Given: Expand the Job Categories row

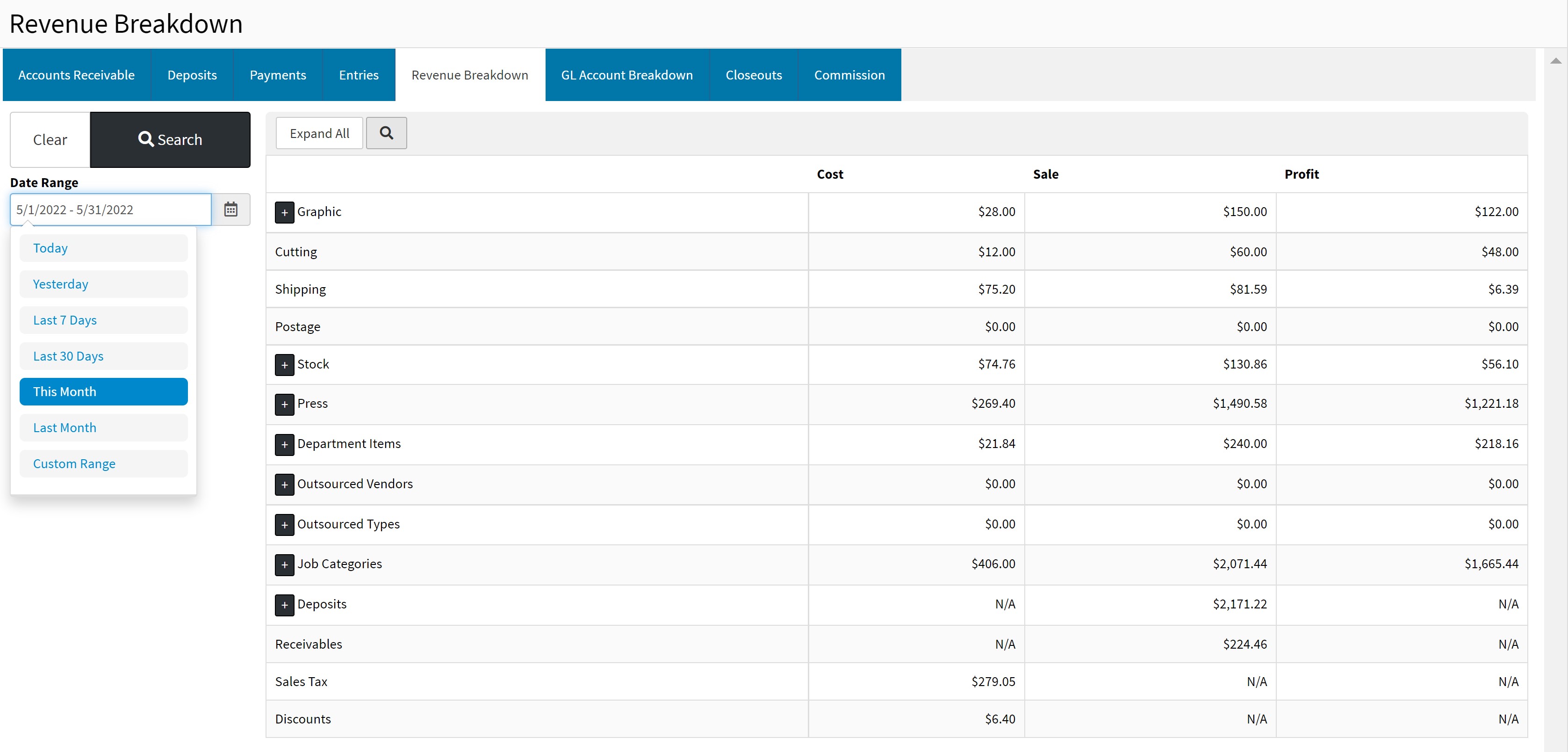Looking at the screenshot, I should pyautogui.click(x=284, y=564).
